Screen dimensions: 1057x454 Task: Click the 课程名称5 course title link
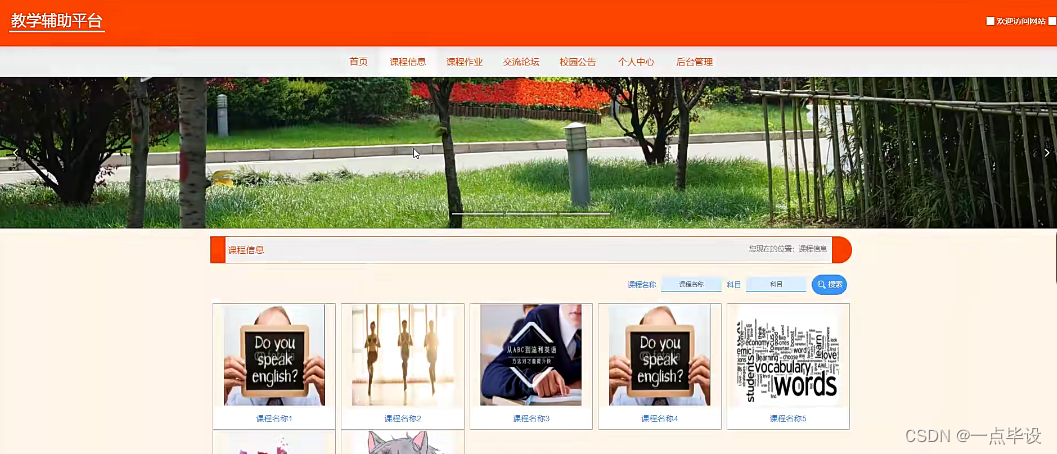click(788, 419)
